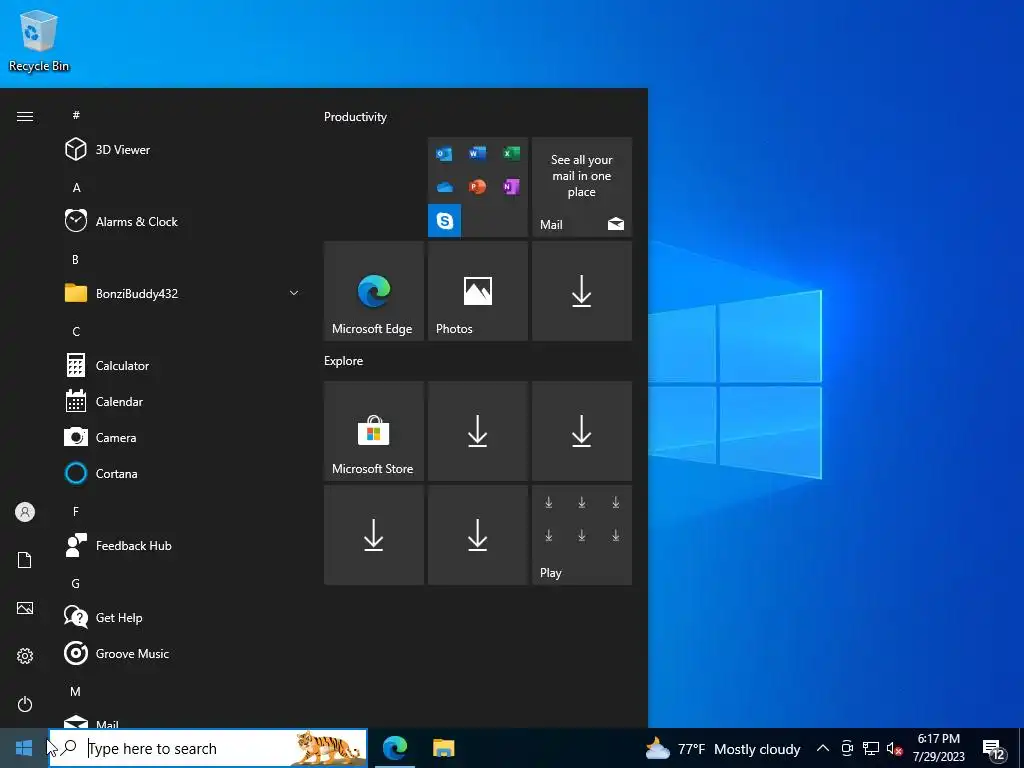
Task: Open the Skype tile
Action: (x=444, y=221)
